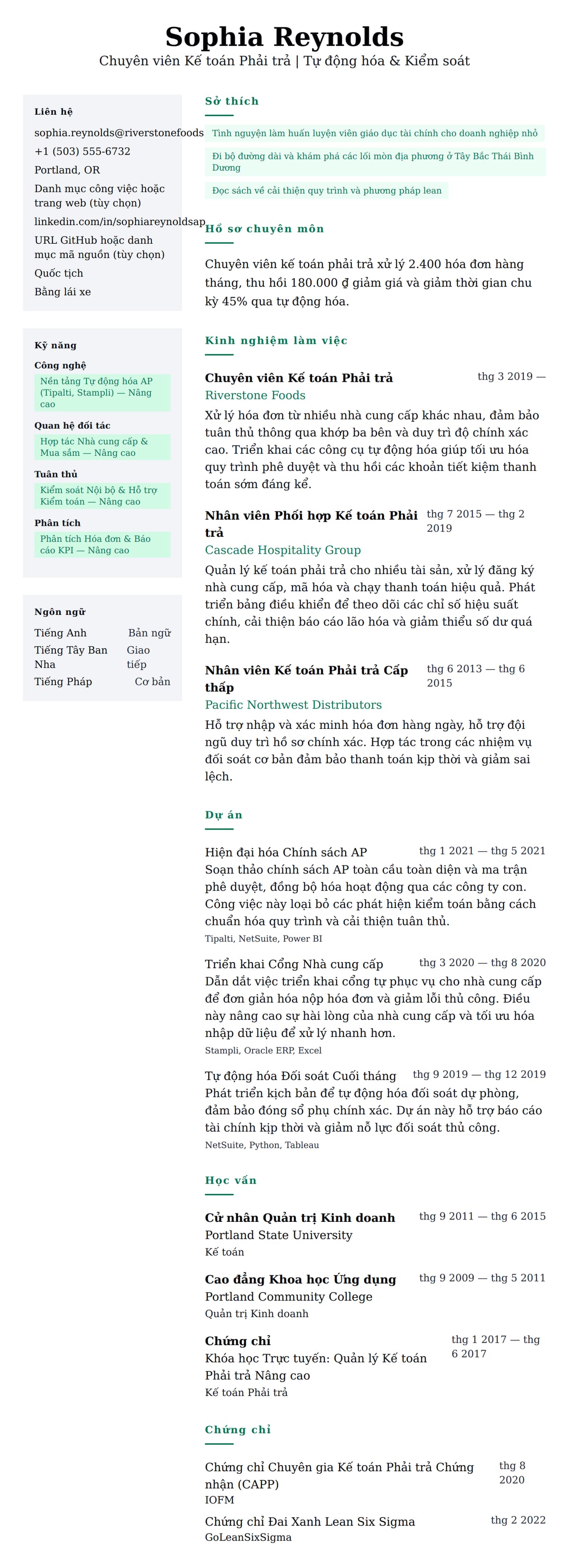569x1568 pixels.
Task: Select the "Sở thích" section heading
Action: click(x=231, y=101)
